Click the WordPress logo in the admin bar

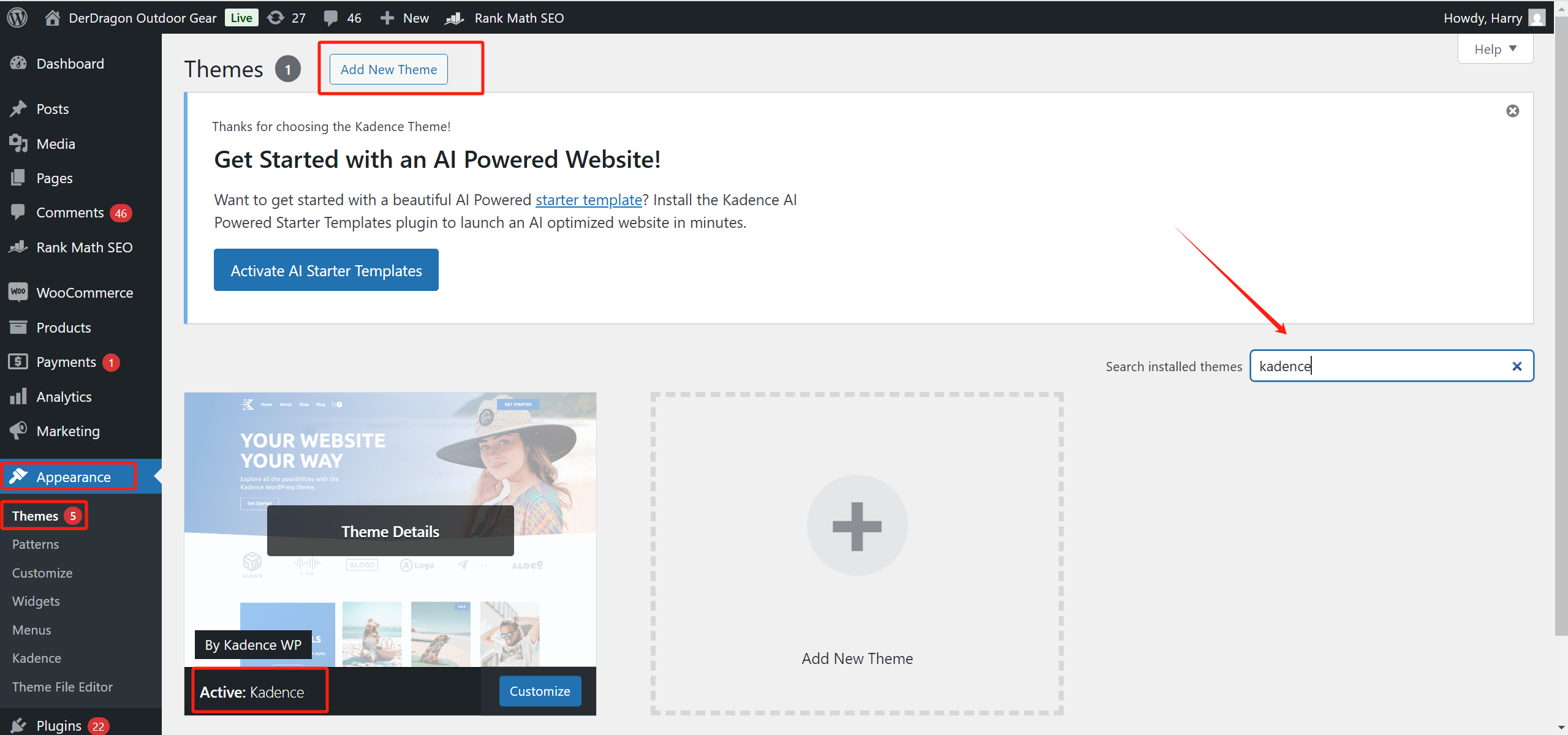17,17
